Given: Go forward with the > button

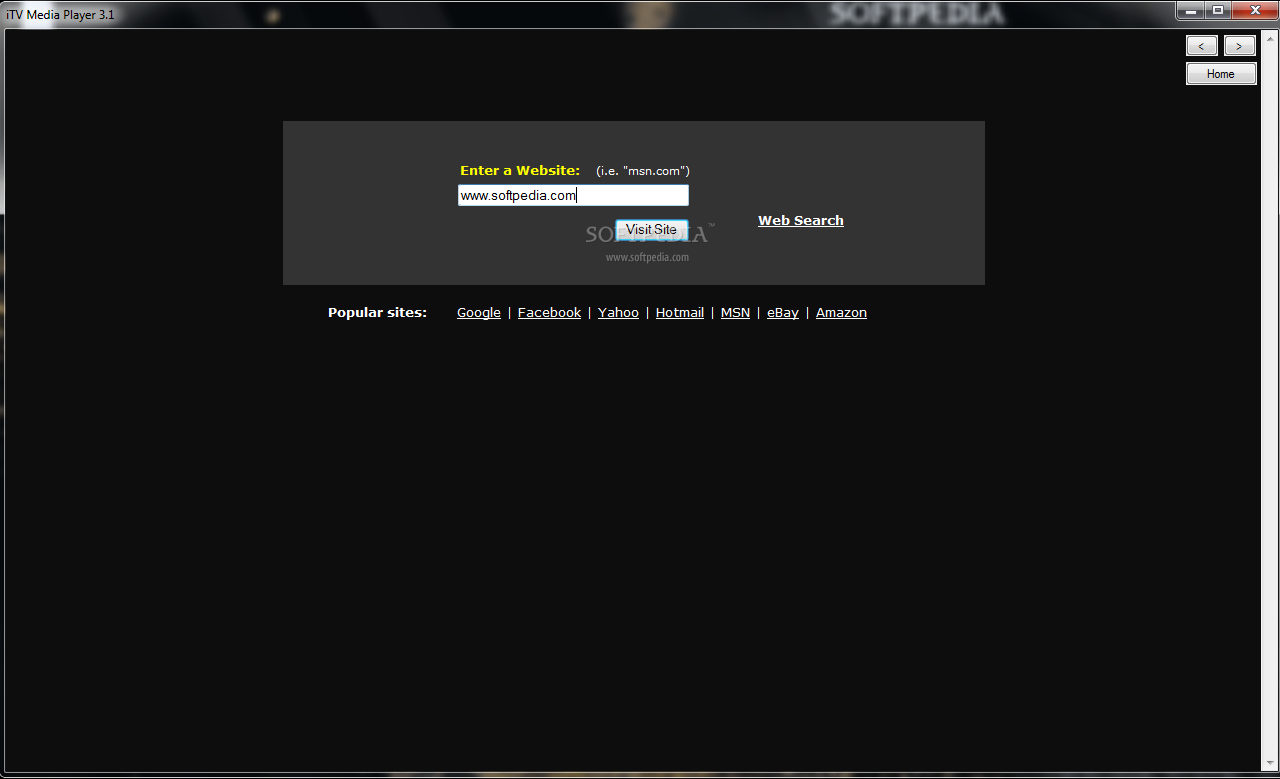Looking at the screenshot, I should (x=1240, y=46).
